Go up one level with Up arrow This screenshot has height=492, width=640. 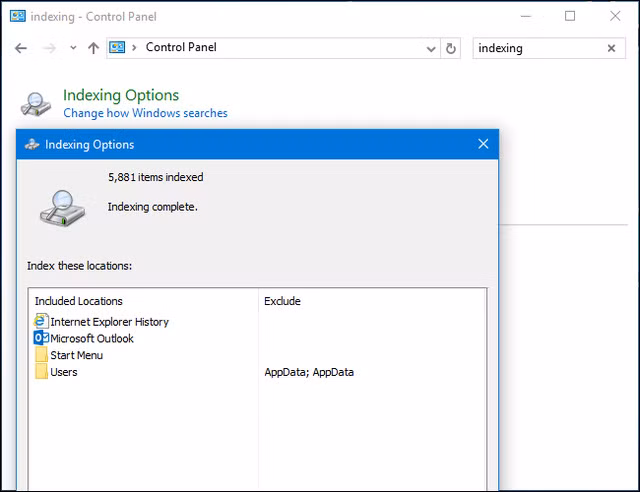tap(93, 48)
